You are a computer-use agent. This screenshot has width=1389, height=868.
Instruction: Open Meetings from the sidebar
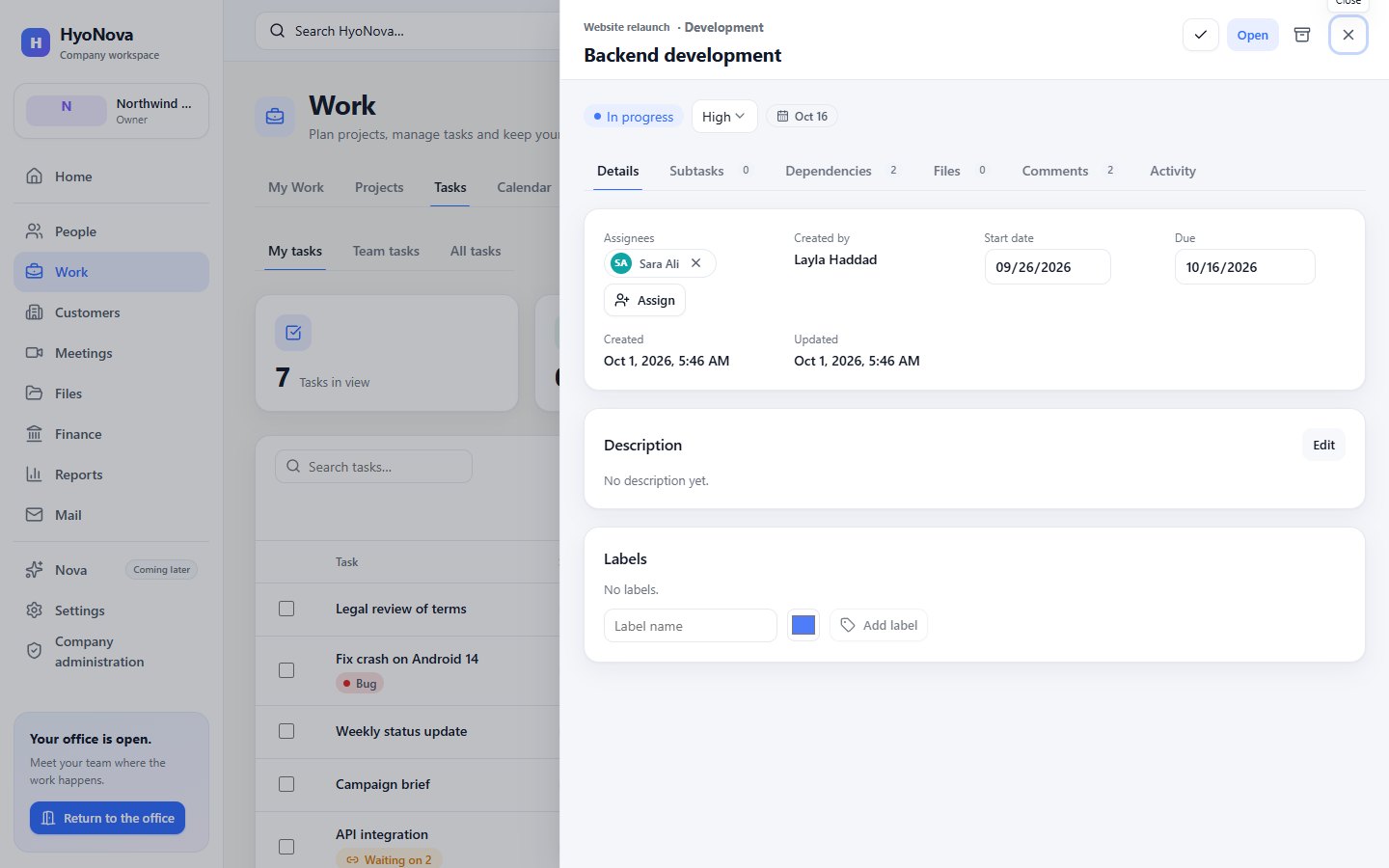tap(111, 353)
